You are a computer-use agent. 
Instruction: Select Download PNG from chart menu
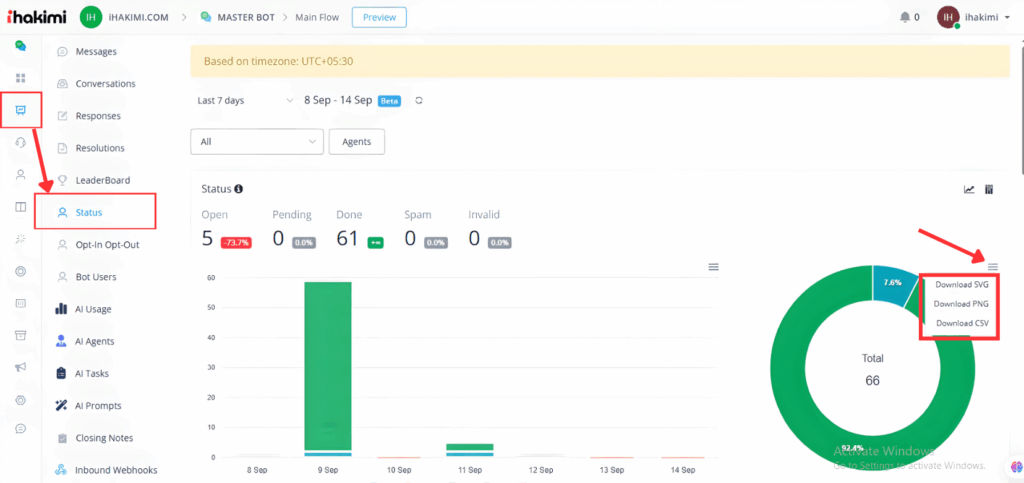tap(960, 304)
